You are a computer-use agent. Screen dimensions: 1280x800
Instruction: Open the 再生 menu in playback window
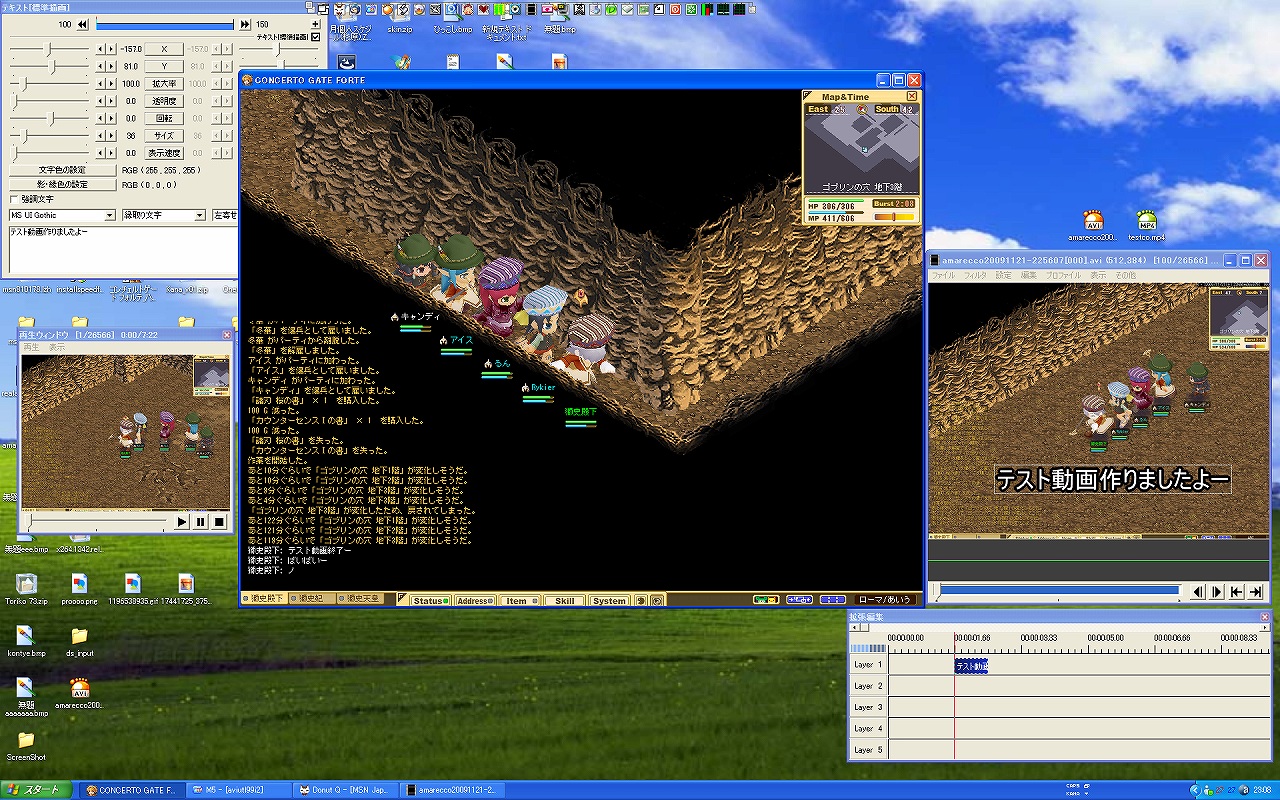[x=31, y=347]
